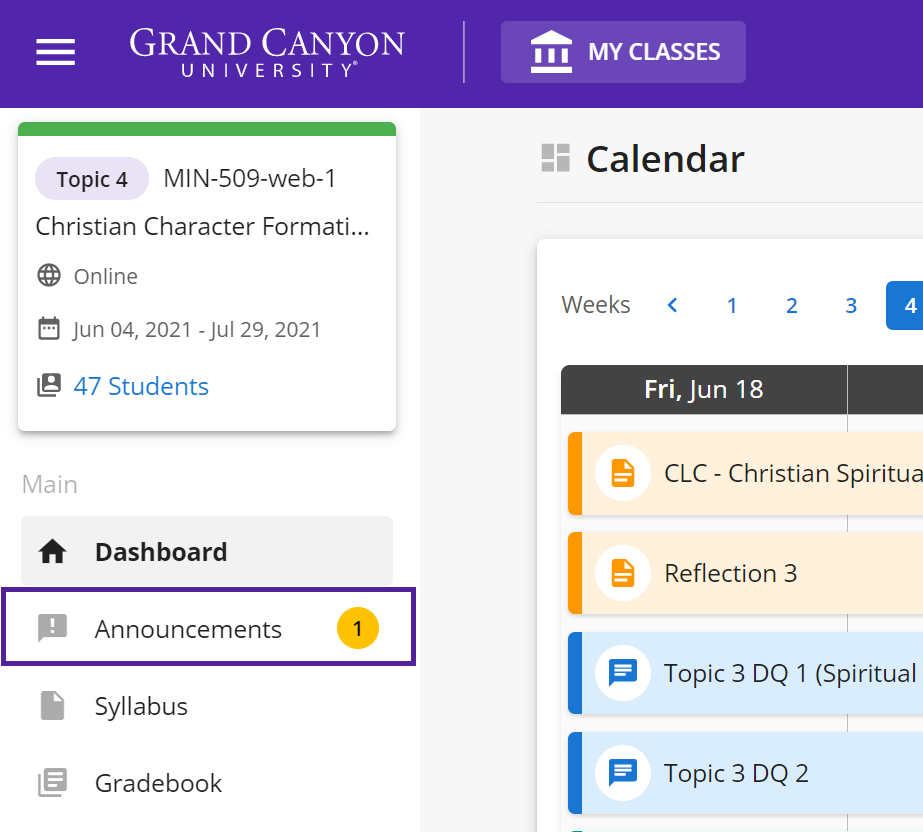Click the Dashboard home icon
Image resolution: width=923 pixels, height=832 pixels.
tap(52, 552)
